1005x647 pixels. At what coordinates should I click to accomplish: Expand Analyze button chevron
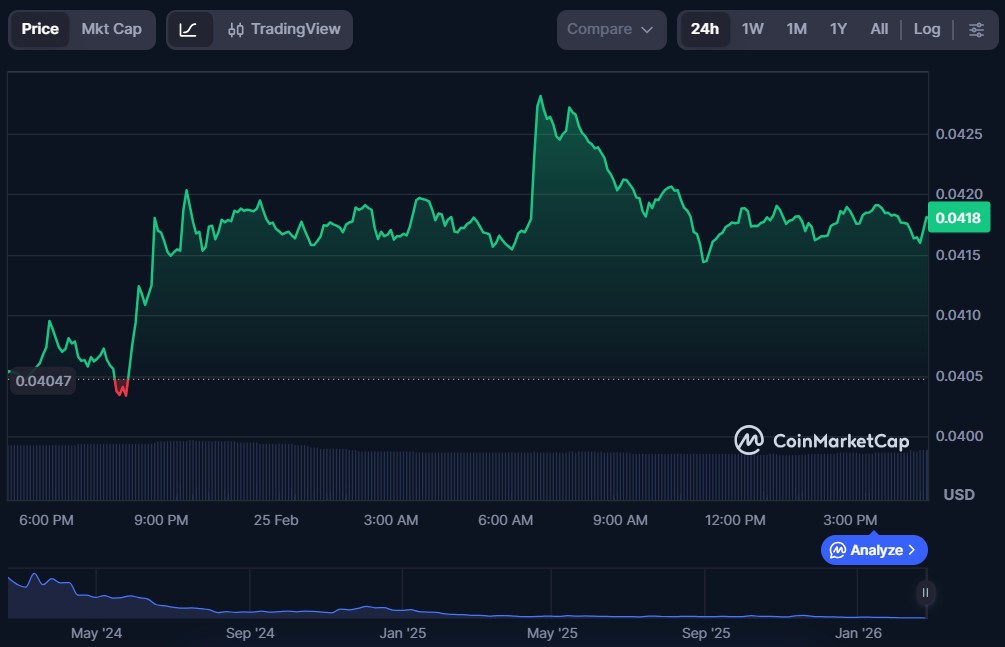[911, 550]
